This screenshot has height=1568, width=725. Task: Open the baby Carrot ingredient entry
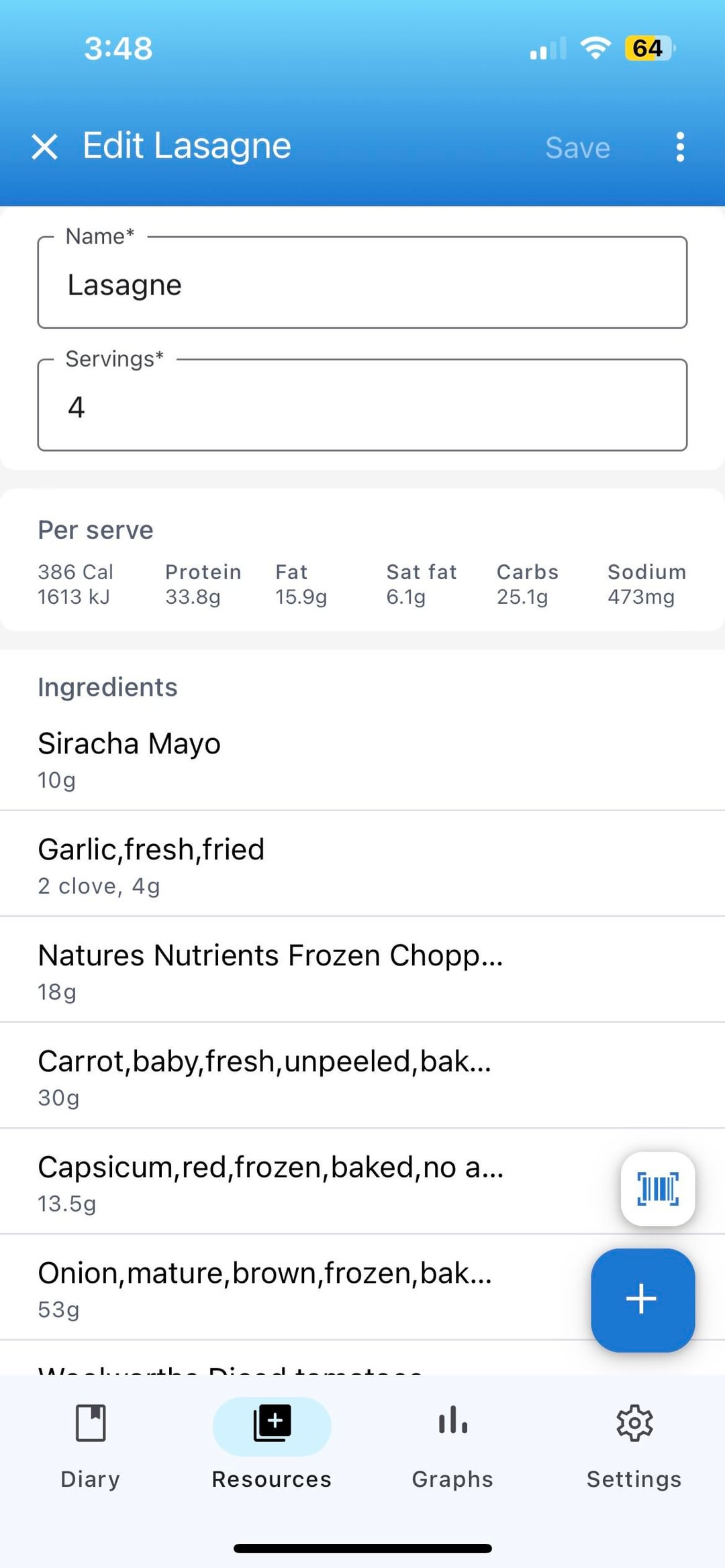point(269,1077)
